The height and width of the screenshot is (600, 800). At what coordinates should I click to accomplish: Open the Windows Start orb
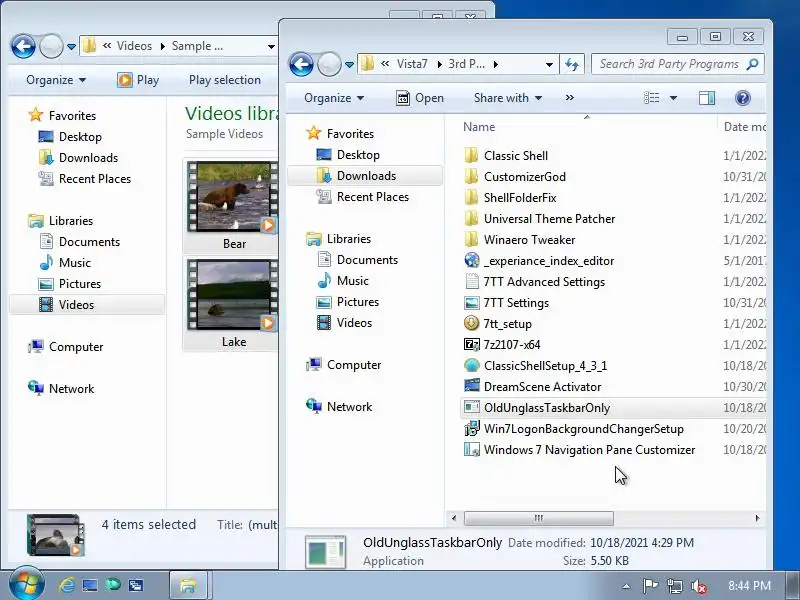(26, 583)
